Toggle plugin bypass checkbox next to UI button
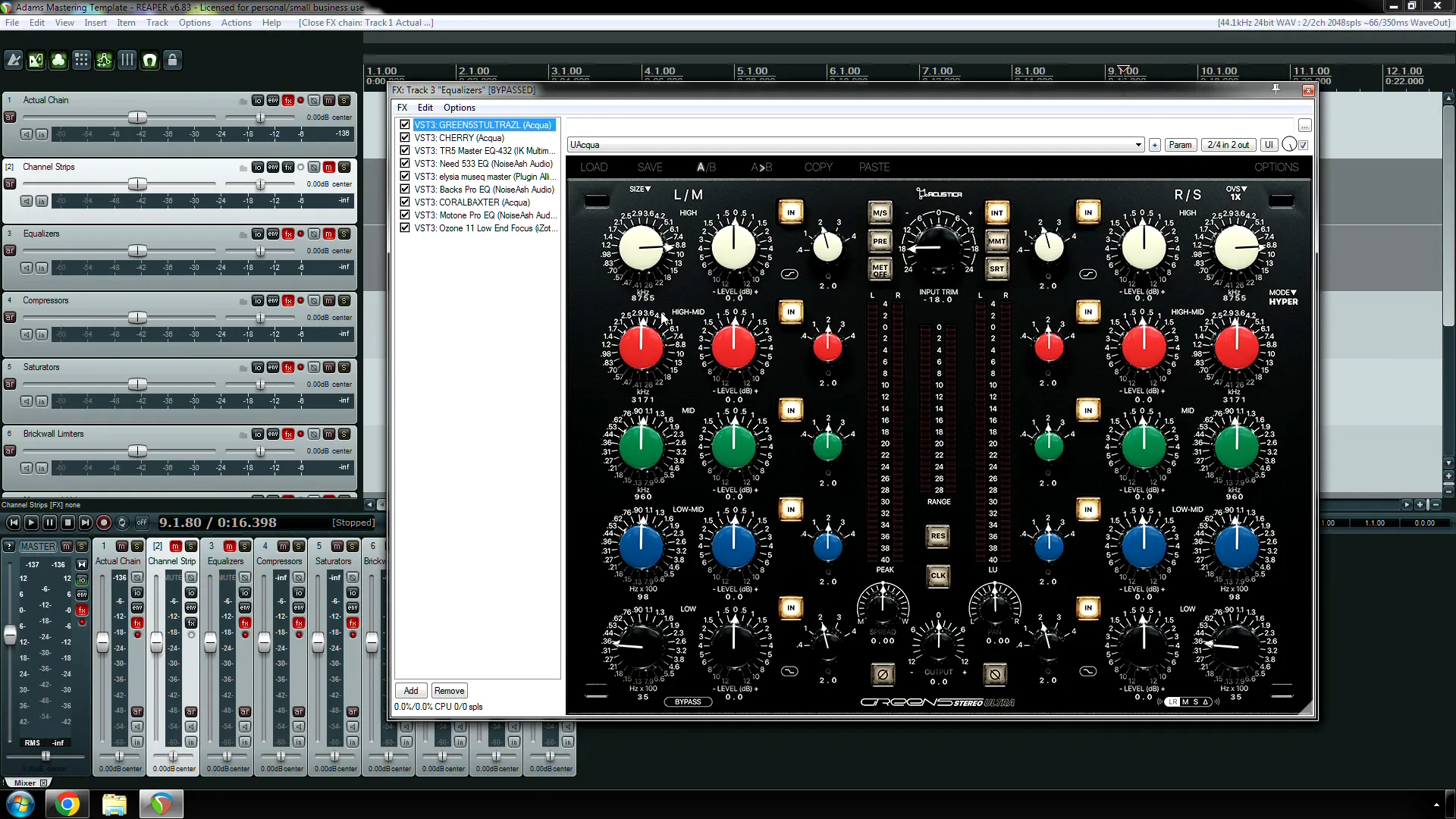 (1304, 145)
